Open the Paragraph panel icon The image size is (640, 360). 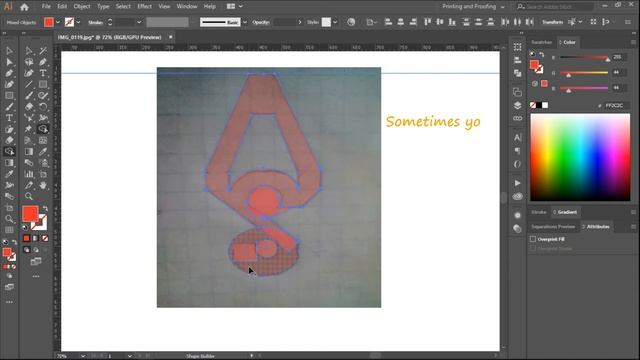[x=518, y=151]
